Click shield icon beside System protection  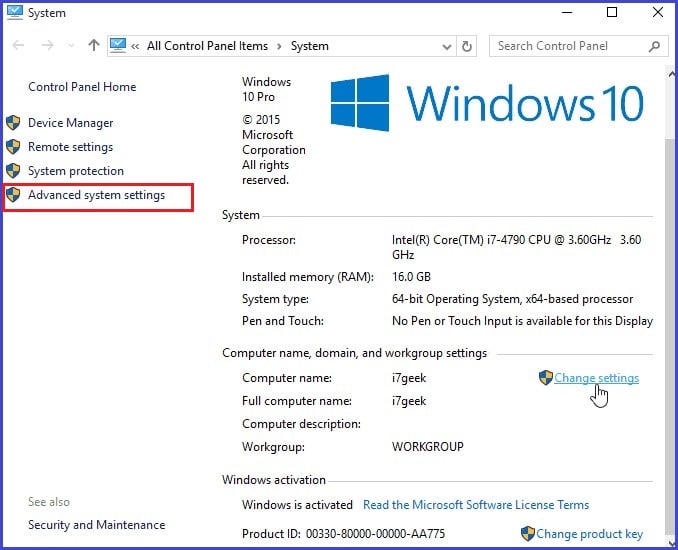(x=13, y=170)
